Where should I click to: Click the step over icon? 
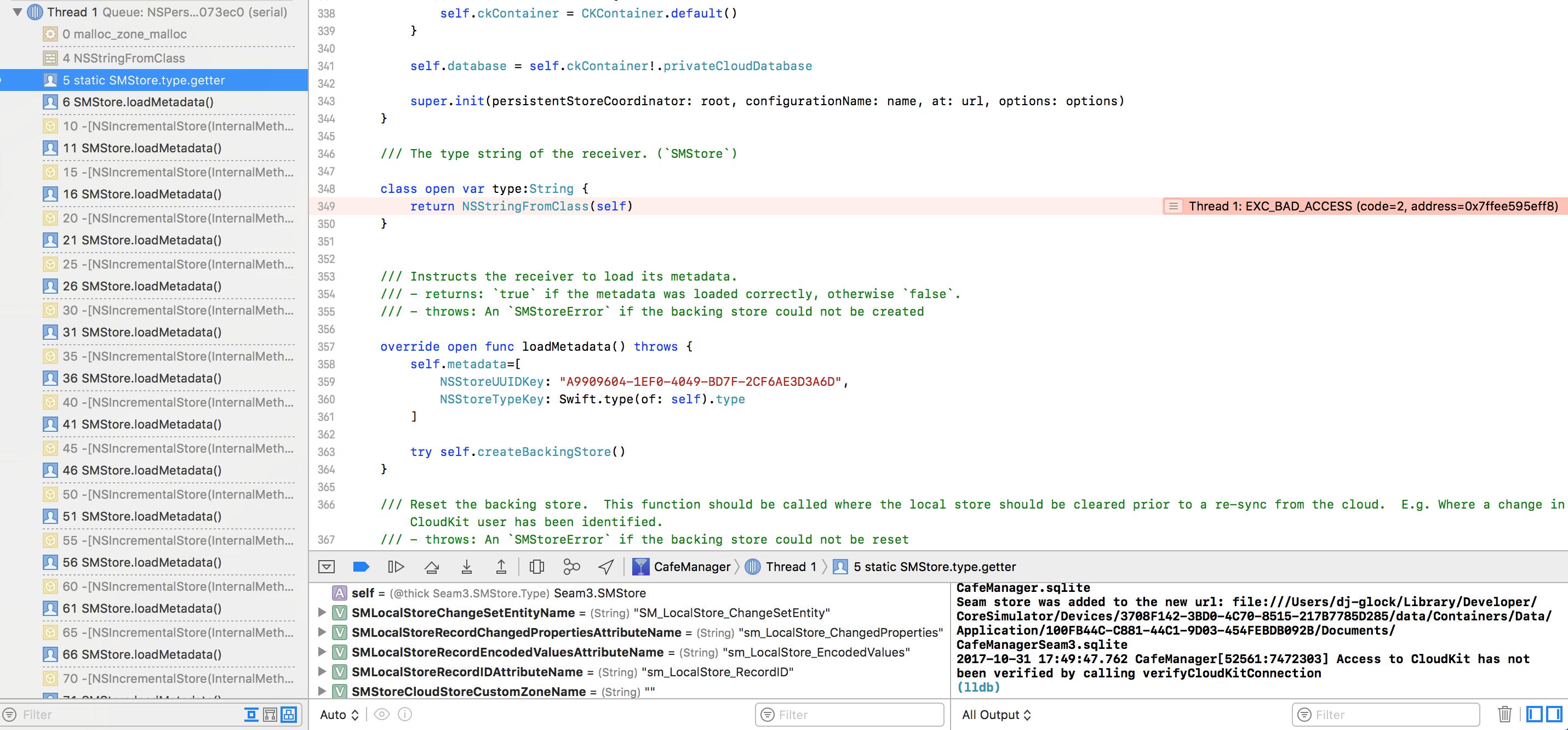(x=432, y=567)
